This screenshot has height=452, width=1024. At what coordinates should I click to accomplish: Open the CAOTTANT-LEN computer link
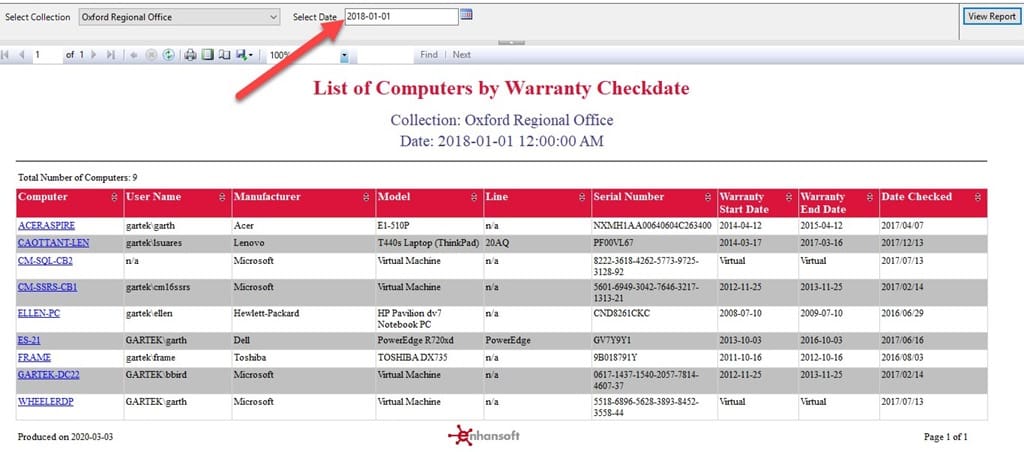pos(54,243)
